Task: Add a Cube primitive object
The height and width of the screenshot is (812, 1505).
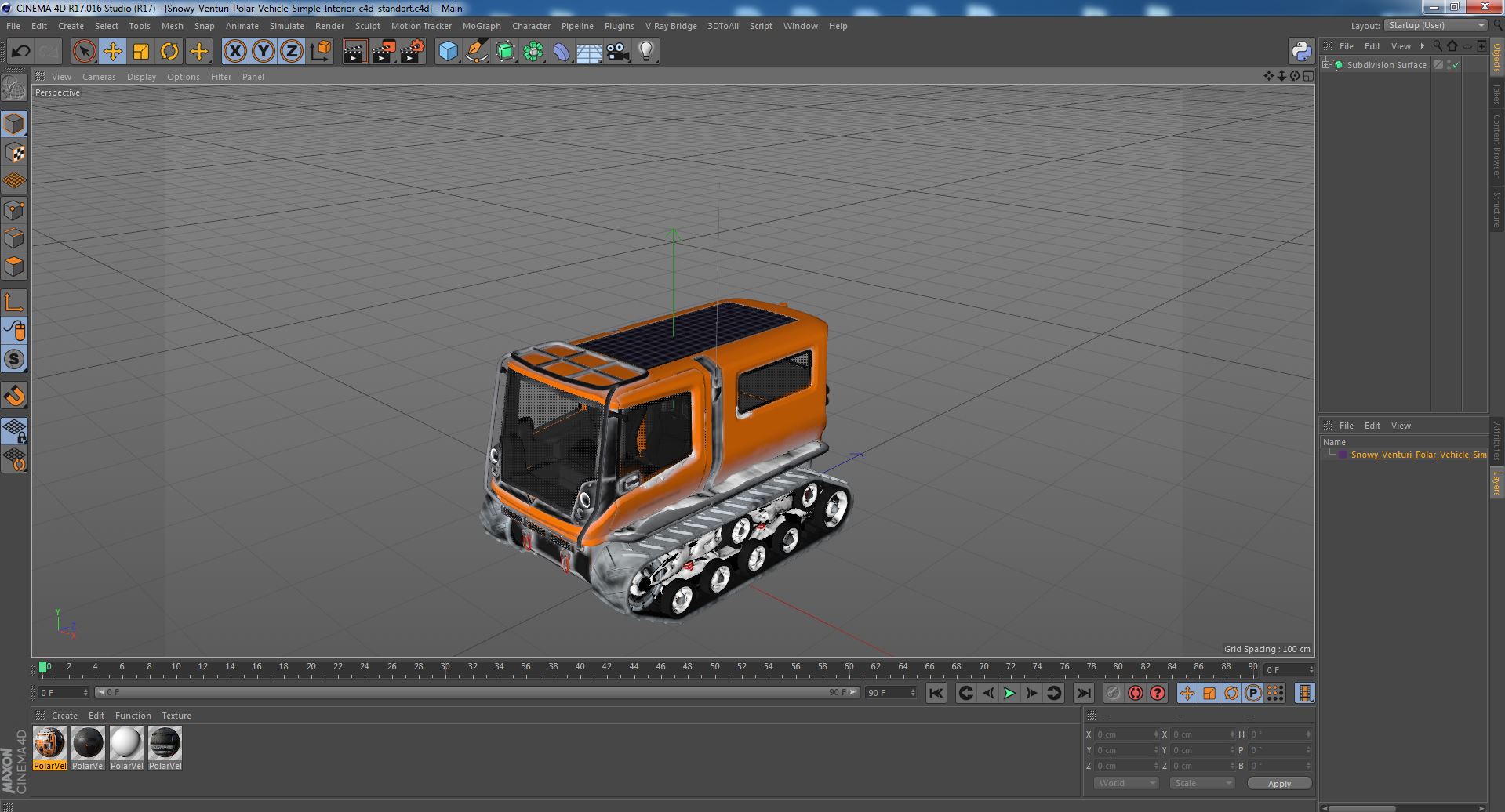Action: point(448,52)
